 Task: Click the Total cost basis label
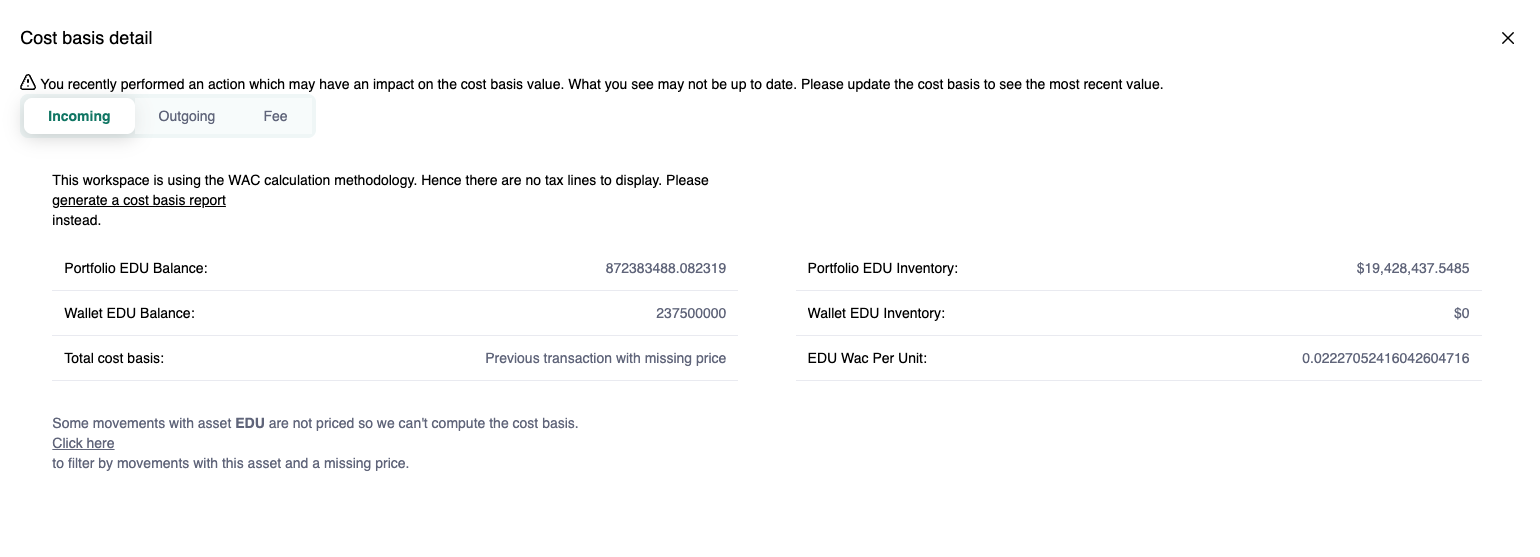tap(114, 358)
